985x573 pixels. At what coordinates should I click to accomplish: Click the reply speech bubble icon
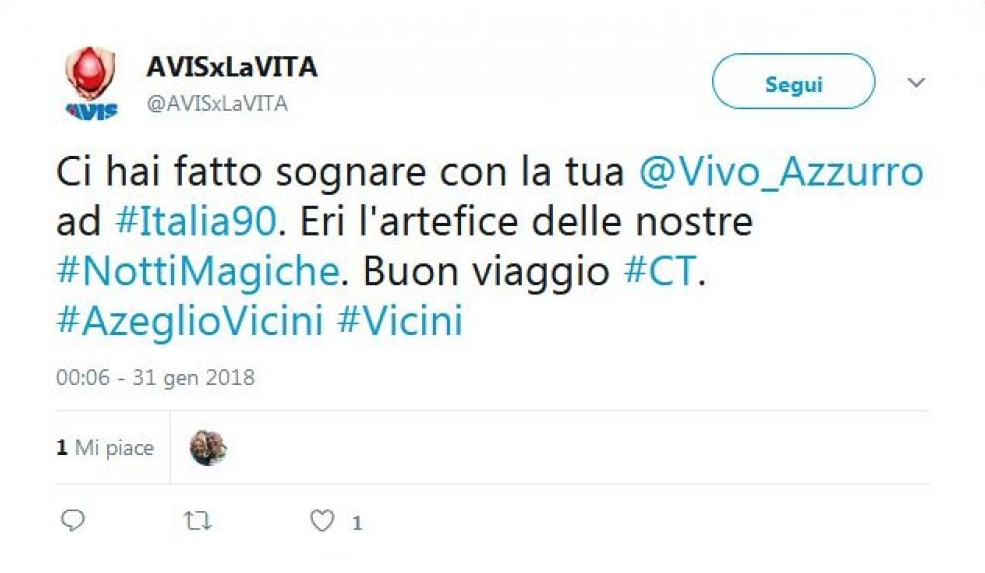pos(73,520)
